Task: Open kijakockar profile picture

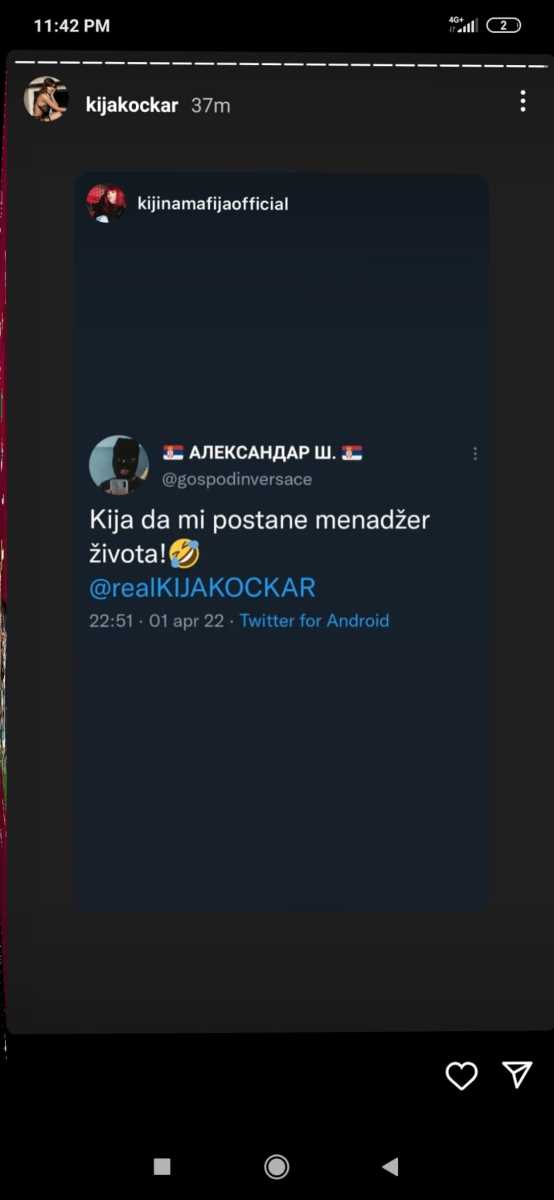Action: [46, 100]
